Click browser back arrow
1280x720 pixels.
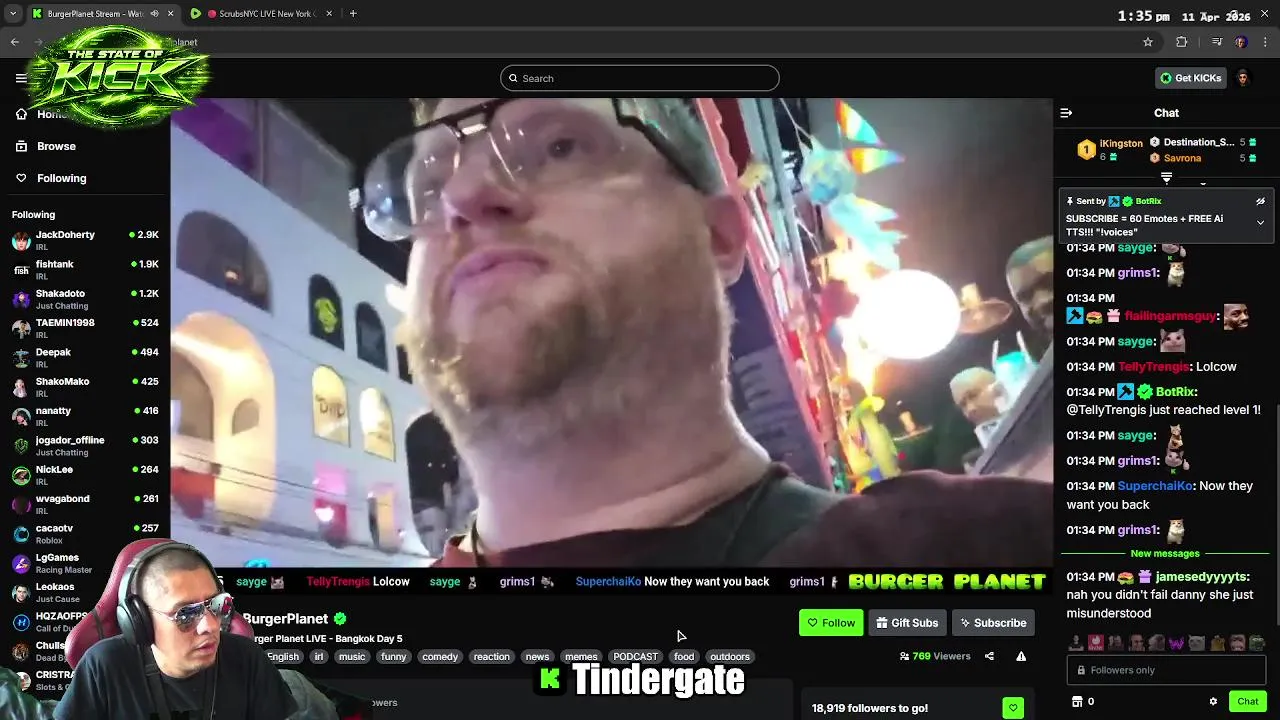[15, 42]
